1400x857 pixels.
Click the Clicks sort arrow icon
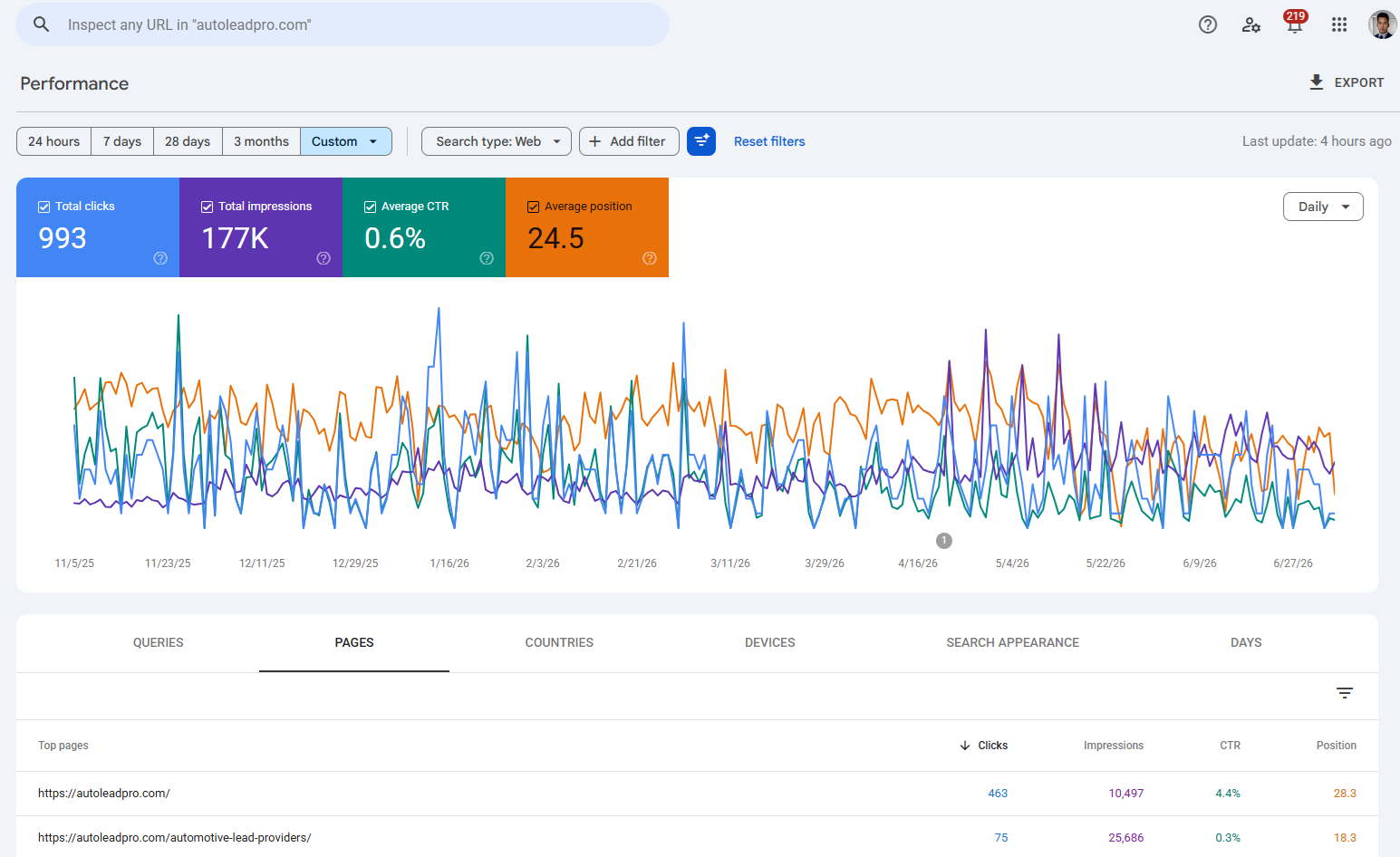(965, 746)
